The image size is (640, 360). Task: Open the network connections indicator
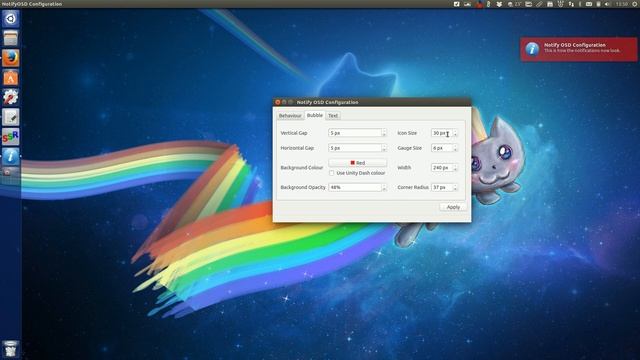(x=571, y=4)
